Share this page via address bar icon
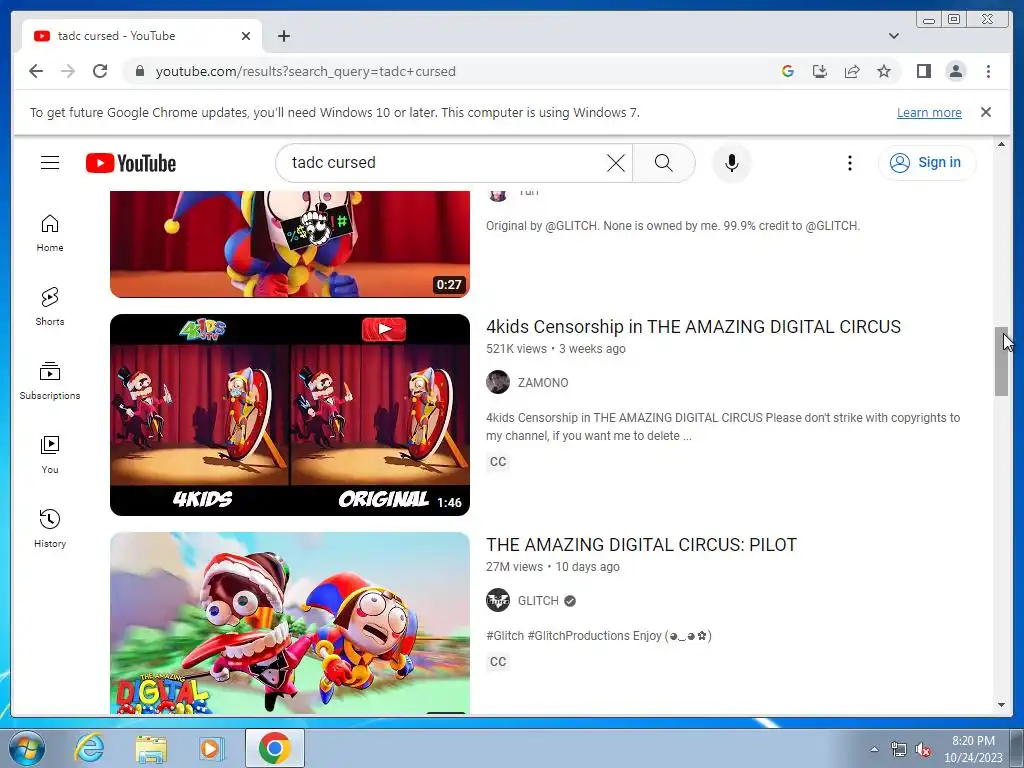Viewport: 1024px width, 768px height. pyautogui.click(x=852, y=71)
